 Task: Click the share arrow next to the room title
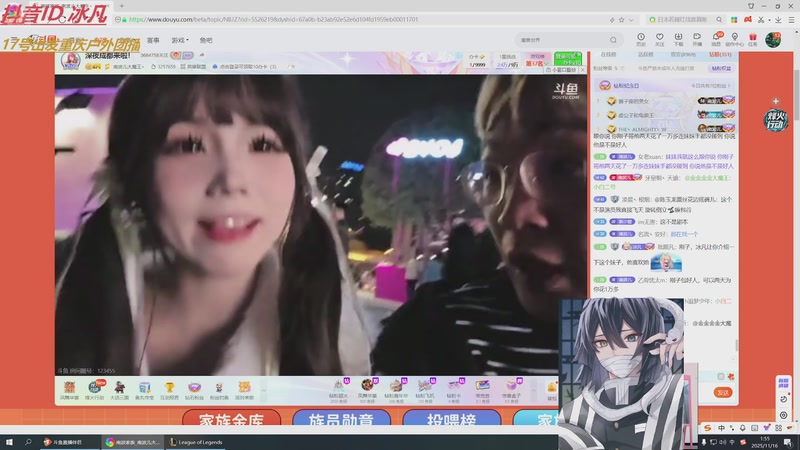point(202,55)
